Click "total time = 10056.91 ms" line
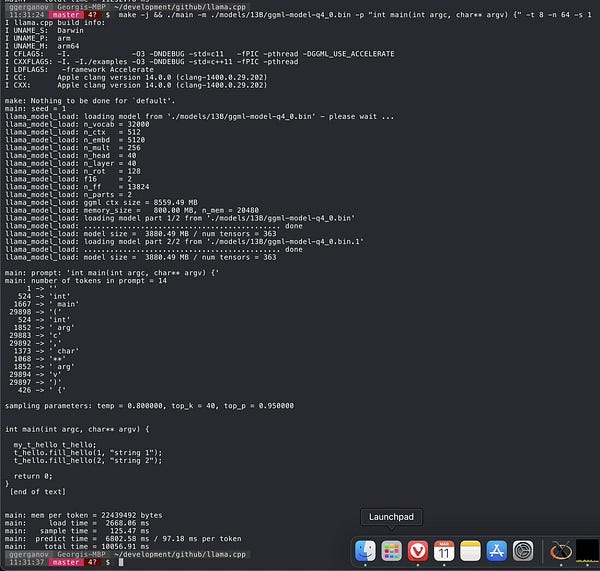Screen dimensions: 600x571 tap(77, 547)
